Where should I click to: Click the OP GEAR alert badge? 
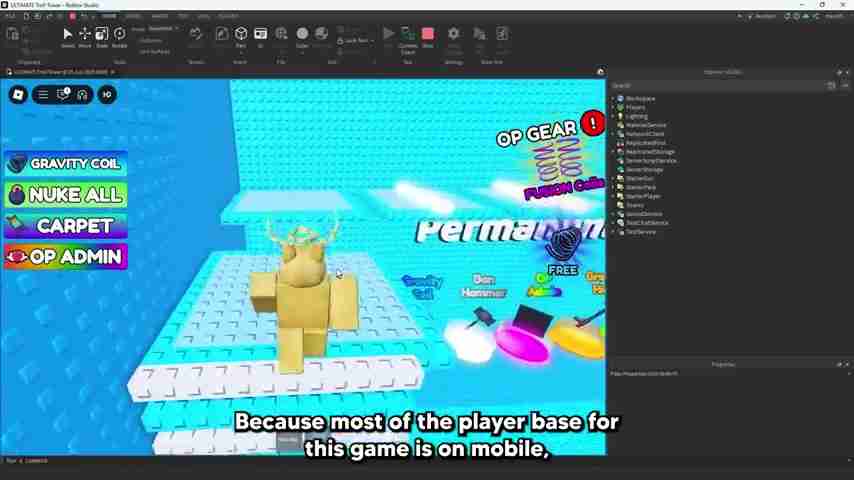click(593, 123)
